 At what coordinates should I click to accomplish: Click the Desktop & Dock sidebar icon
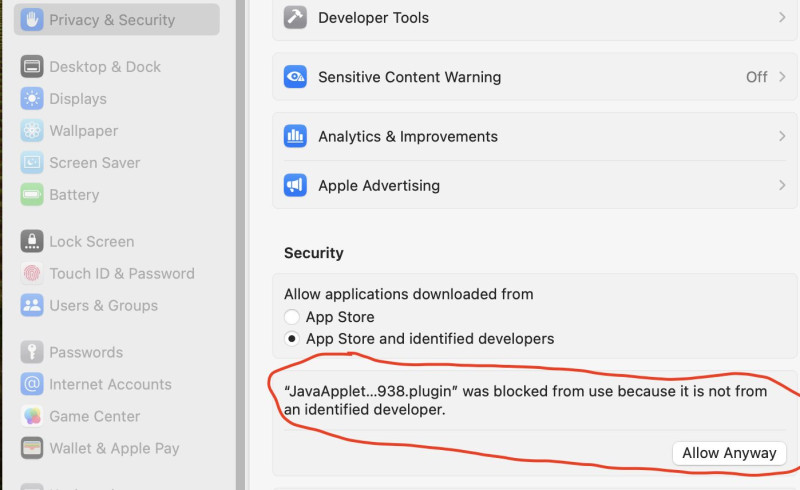32,67
